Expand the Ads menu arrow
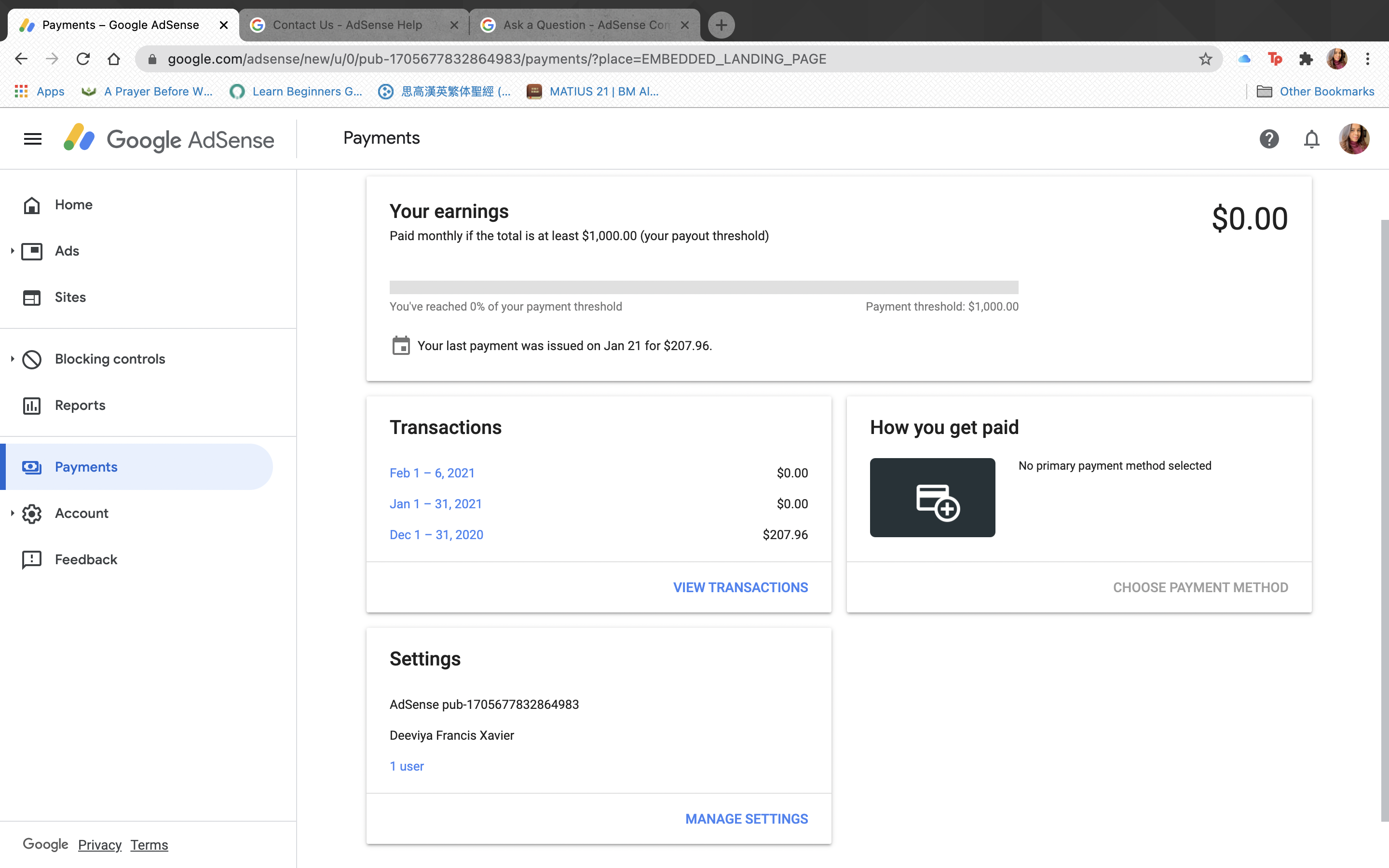The height and width of the screenshot is (868, 1389). pos(12,251)
